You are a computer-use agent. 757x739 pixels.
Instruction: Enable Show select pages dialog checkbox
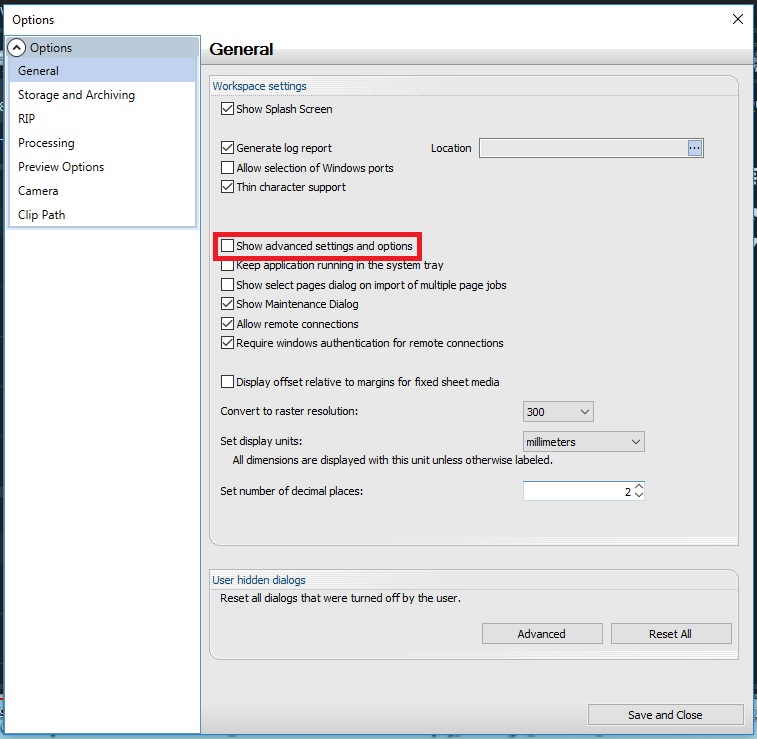tap(227, 285)
